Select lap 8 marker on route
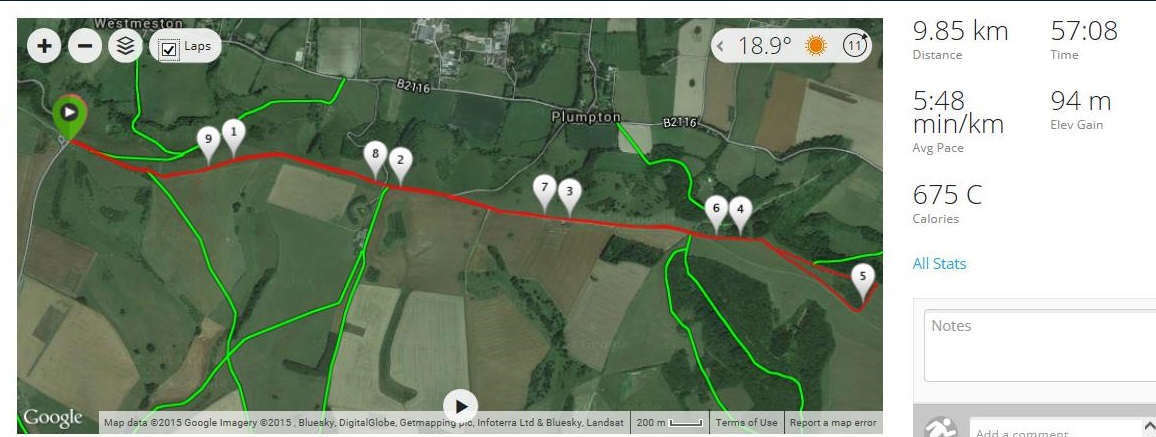The height and width of the screenshot is (437, 1156). (x=375, y=160)
